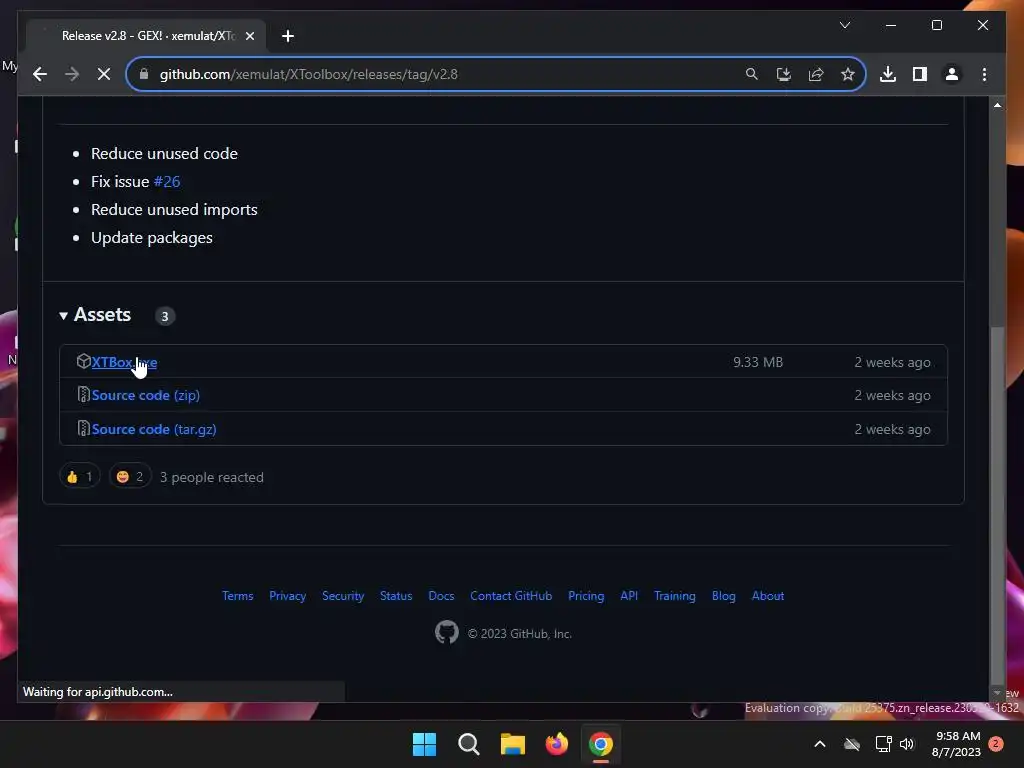Open the site security lock info

point(144,74)
